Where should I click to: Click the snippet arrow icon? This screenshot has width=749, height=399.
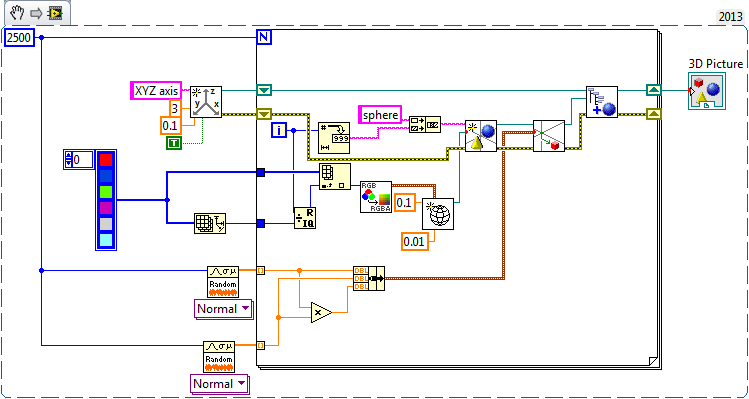(x=36, y=14)
